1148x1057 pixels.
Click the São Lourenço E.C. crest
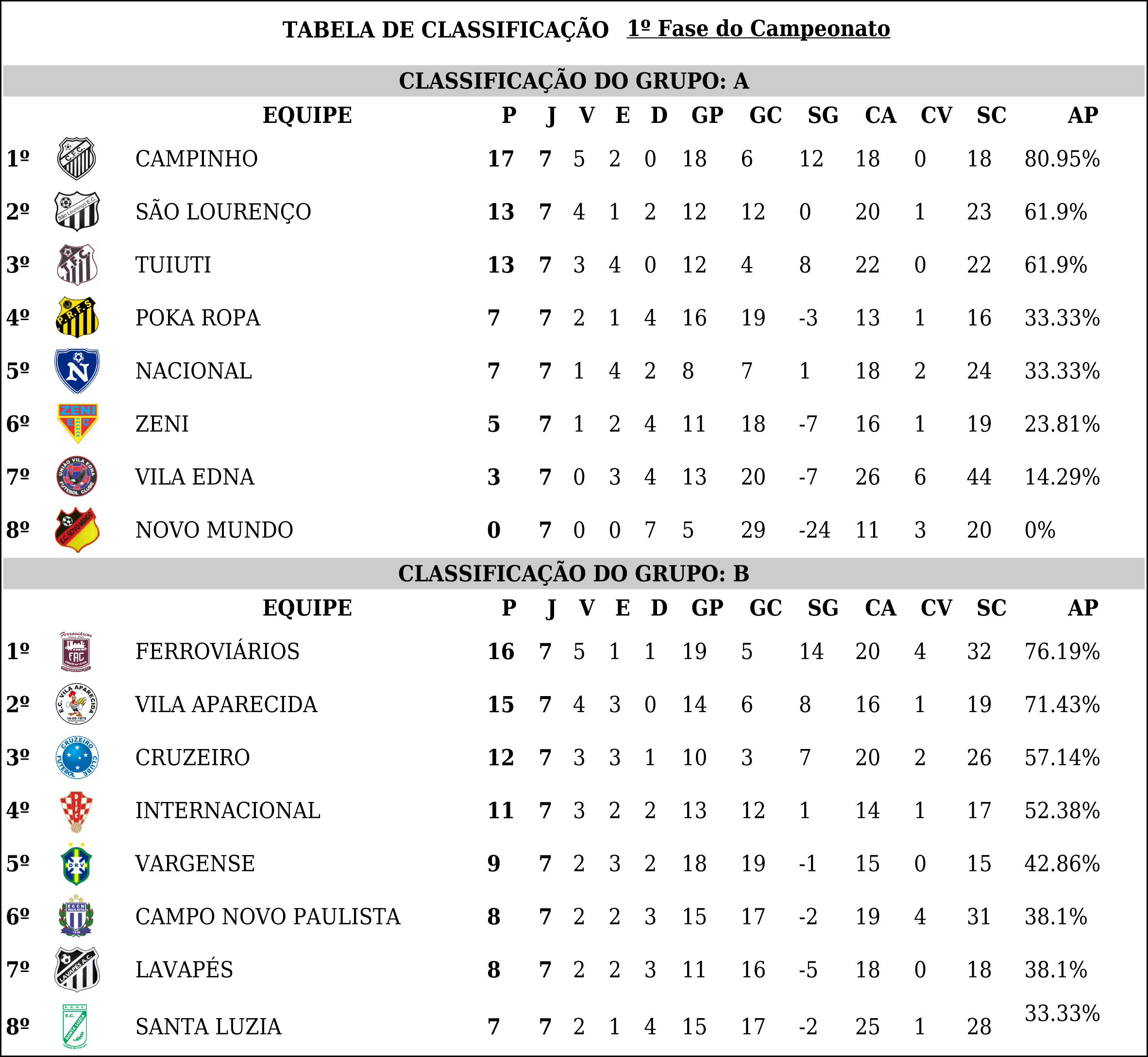[77, 212]
